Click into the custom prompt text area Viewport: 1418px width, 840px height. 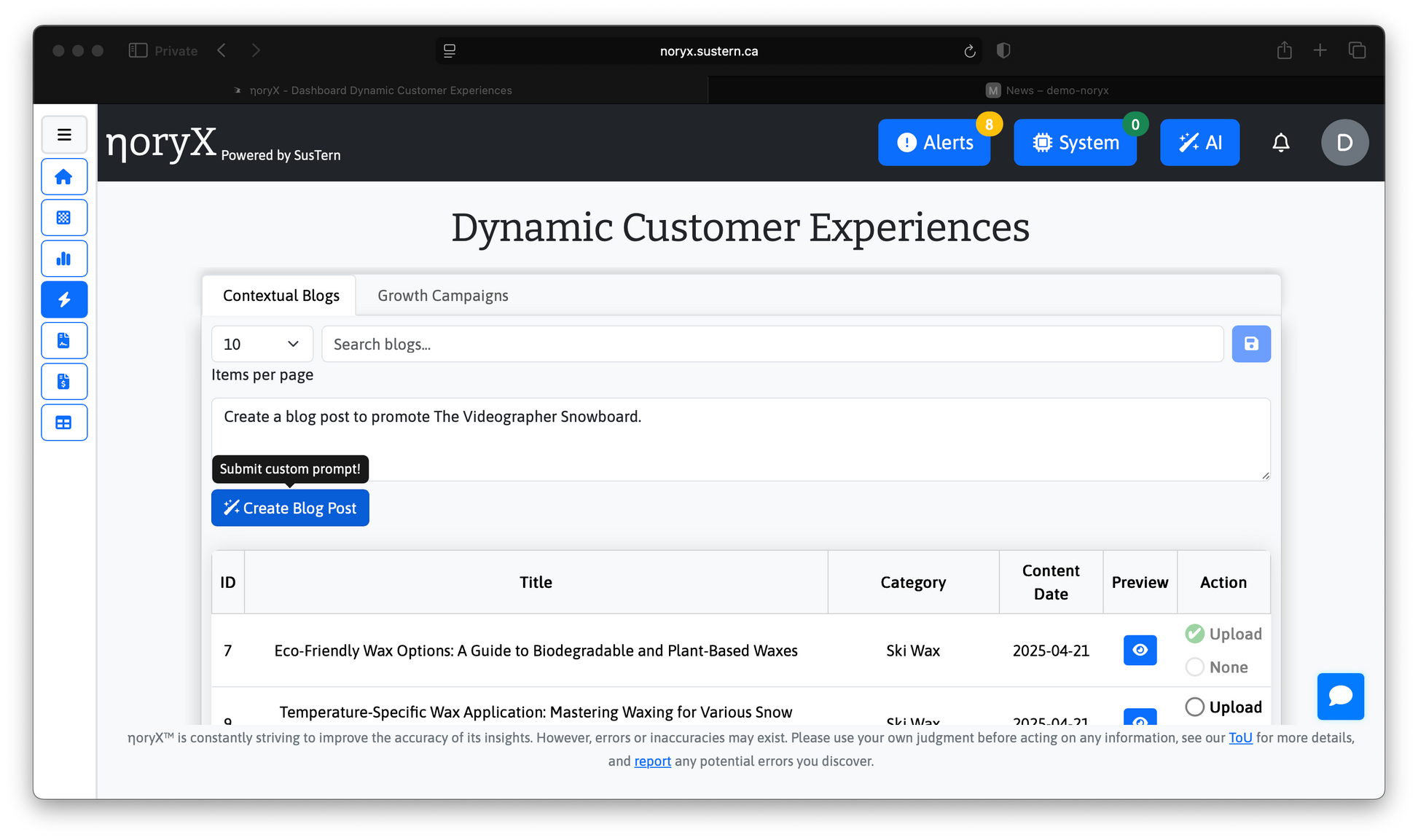(741, 439)
